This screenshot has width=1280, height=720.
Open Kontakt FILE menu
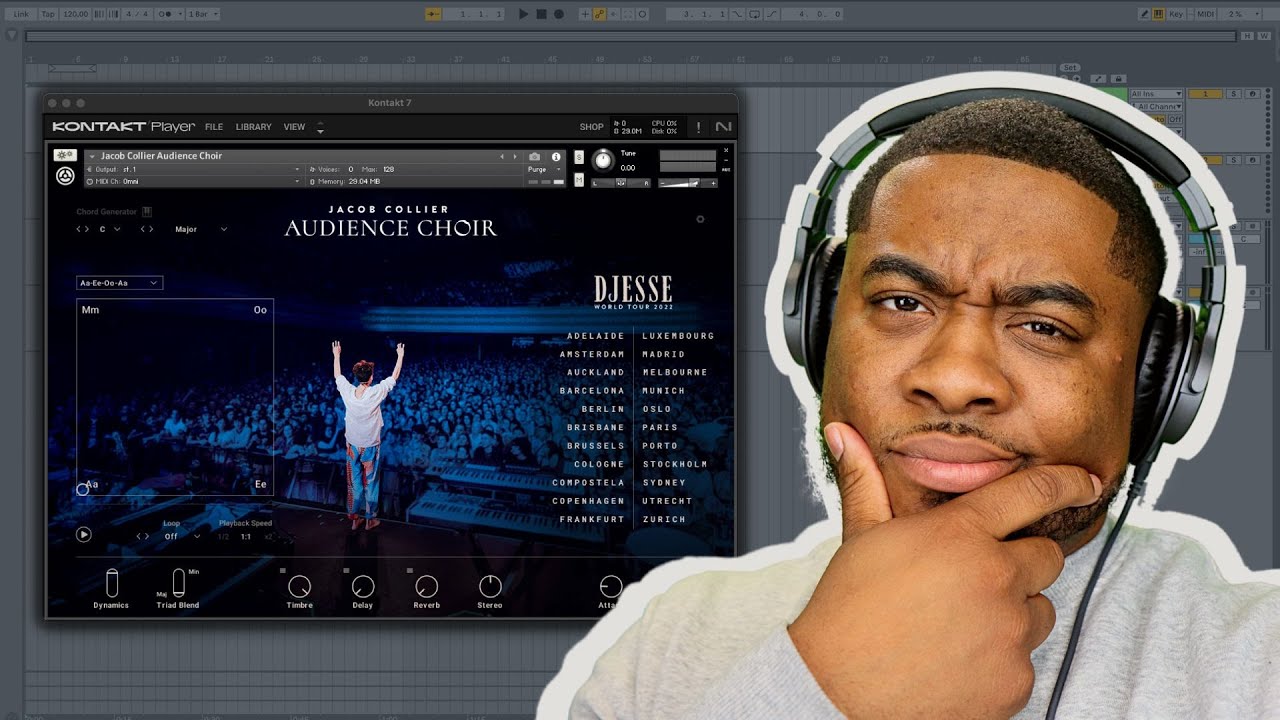tap(214, 127)
